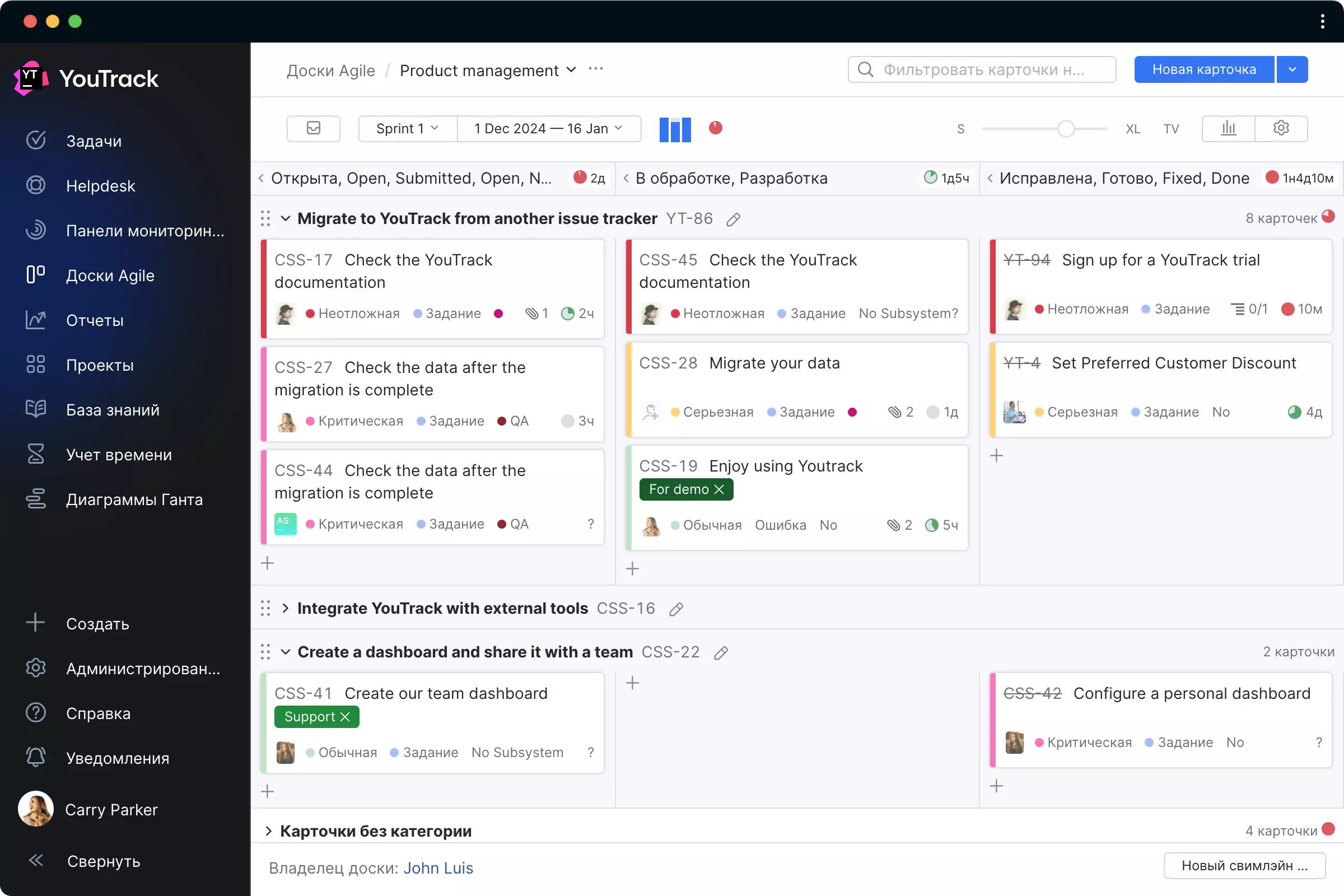Open John Luis board owner profile link
1344x896 pixels.
point(438,868)
